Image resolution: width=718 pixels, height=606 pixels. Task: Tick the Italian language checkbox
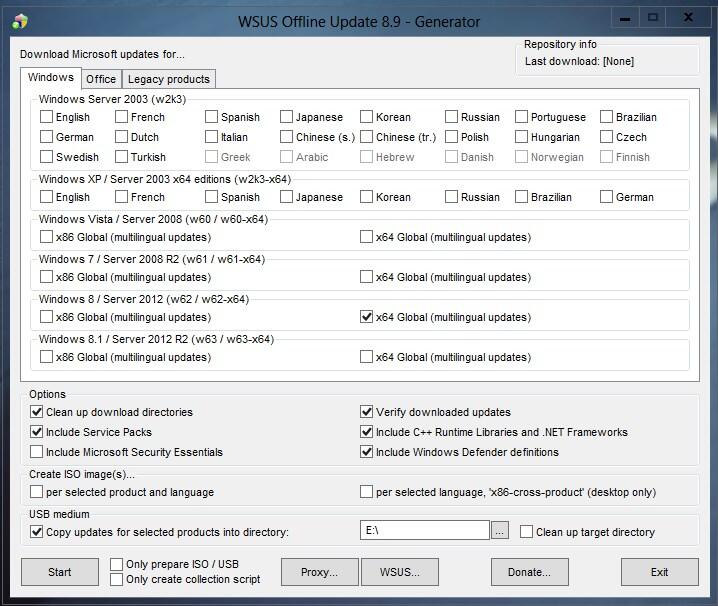click(211, 136)
